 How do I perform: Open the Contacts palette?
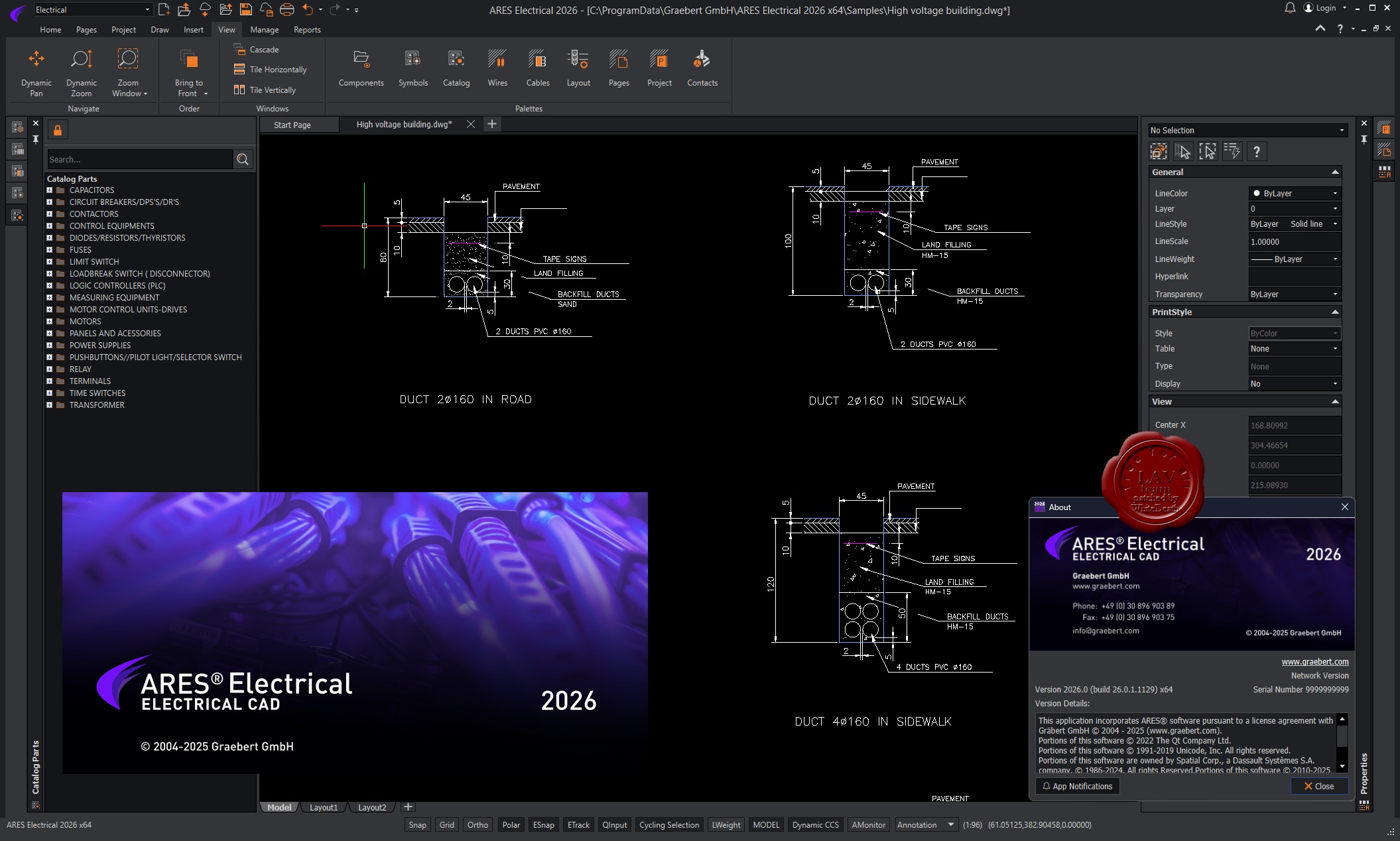702,68
